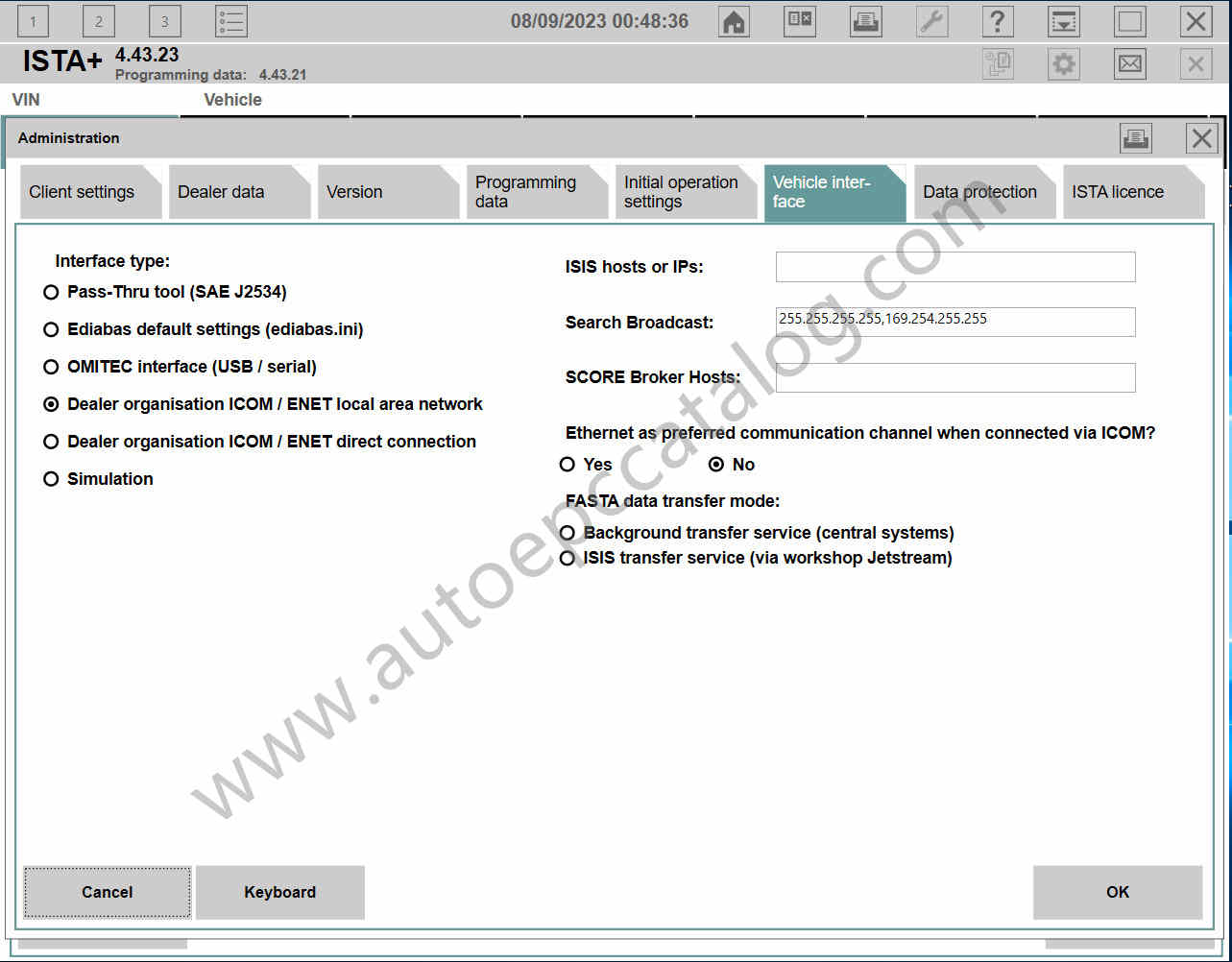Click the ISTA+ version number 4.43.23
Viewport: 1232px width, 962px height.
pos(147,55)
